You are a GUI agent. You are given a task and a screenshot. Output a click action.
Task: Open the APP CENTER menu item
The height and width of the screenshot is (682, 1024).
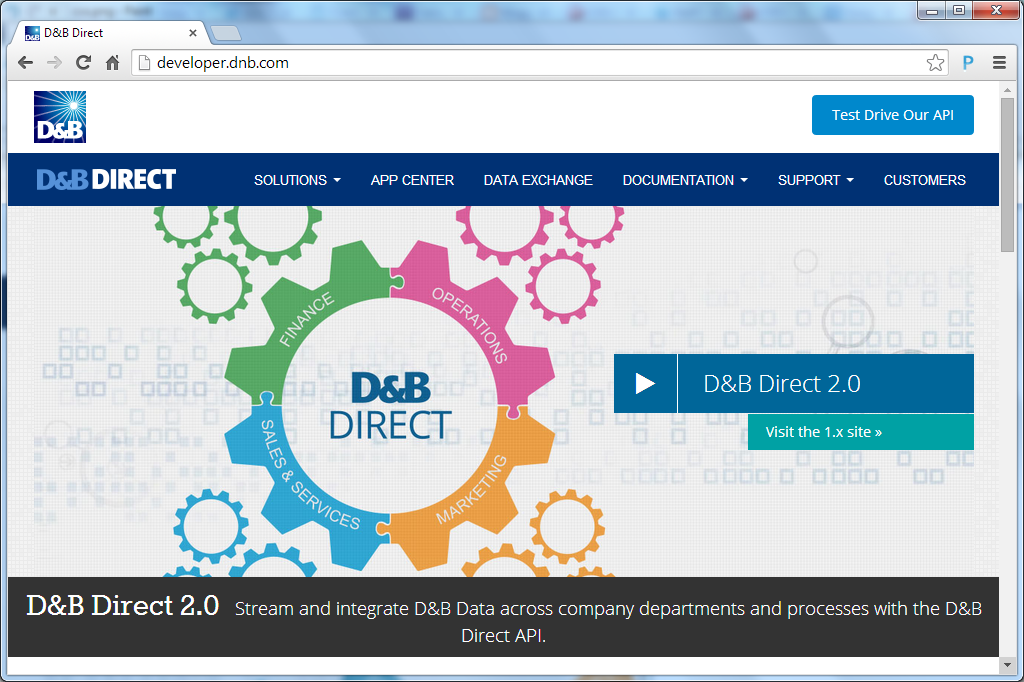412,180
